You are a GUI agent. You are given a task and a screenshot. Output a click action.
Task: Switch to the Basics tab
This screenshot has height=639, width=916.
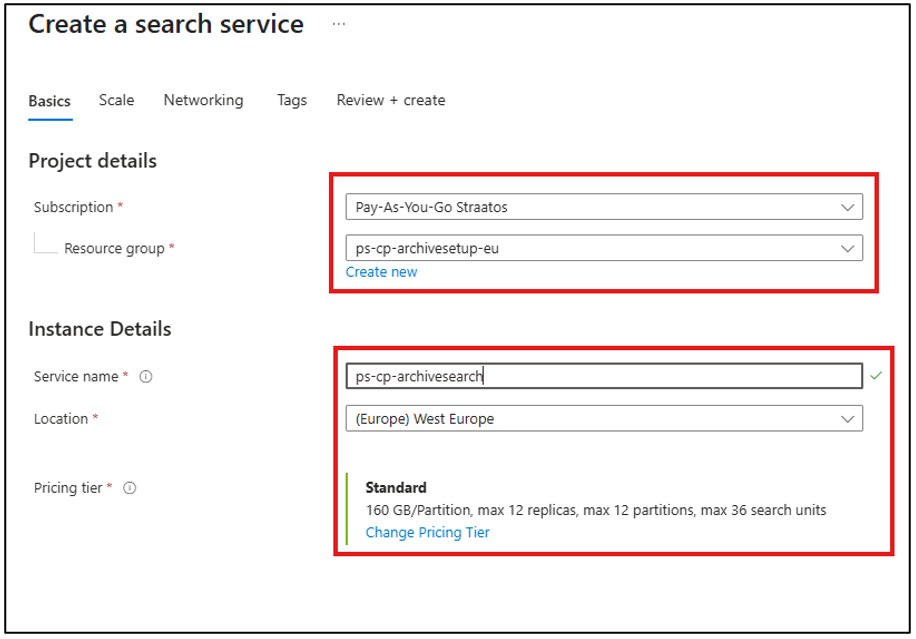(x=49, y=101)
